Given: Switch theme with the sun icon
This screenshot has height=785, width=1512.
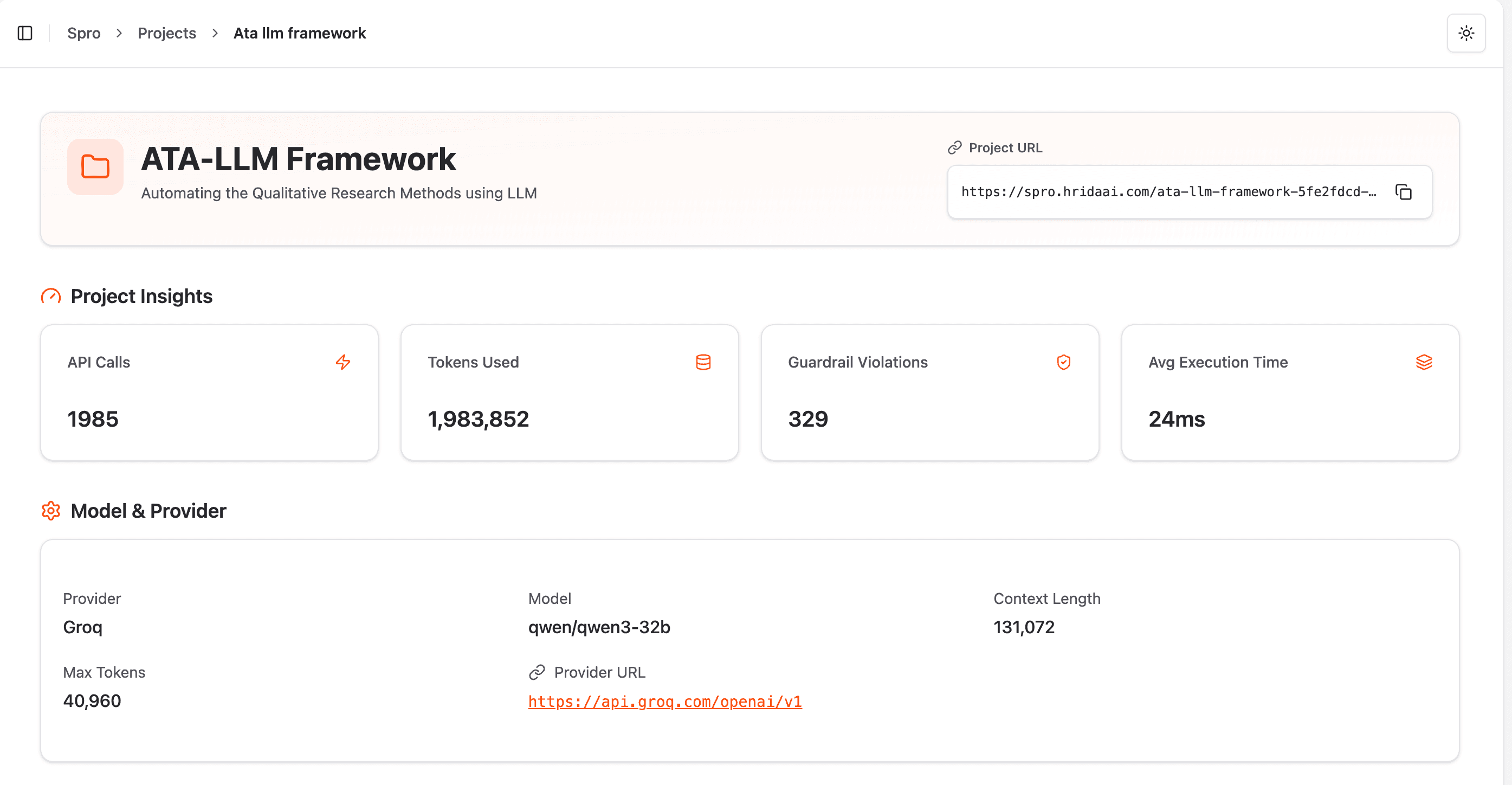Looking at the screenshot, I should pos(1465,33).
